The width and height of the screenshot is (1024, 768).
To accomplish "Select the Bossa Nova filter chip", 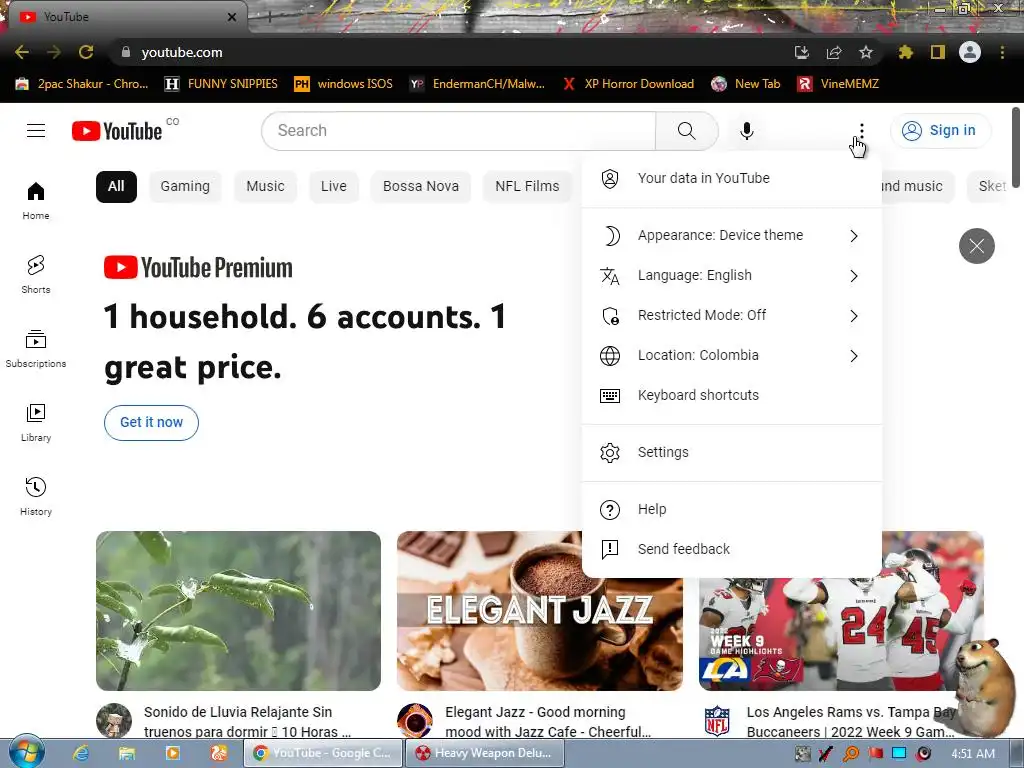I will click(x=421, y=186).
